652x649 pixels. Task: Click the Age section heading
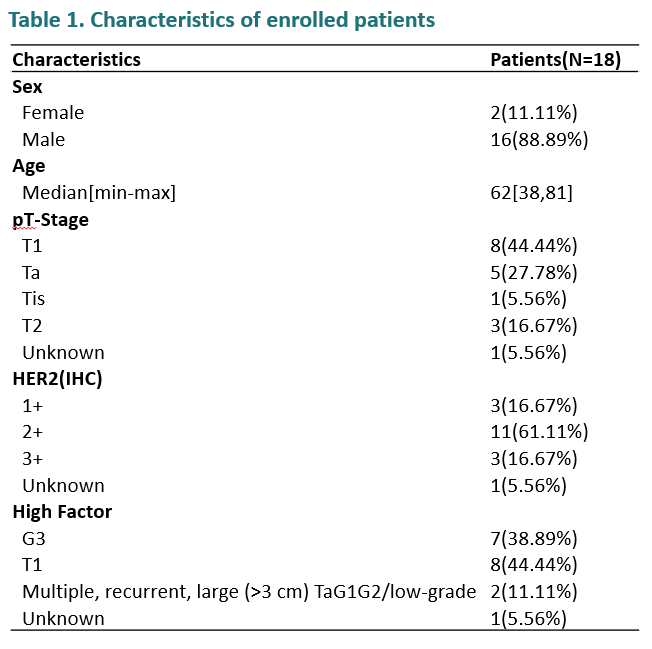click(29, 166)
